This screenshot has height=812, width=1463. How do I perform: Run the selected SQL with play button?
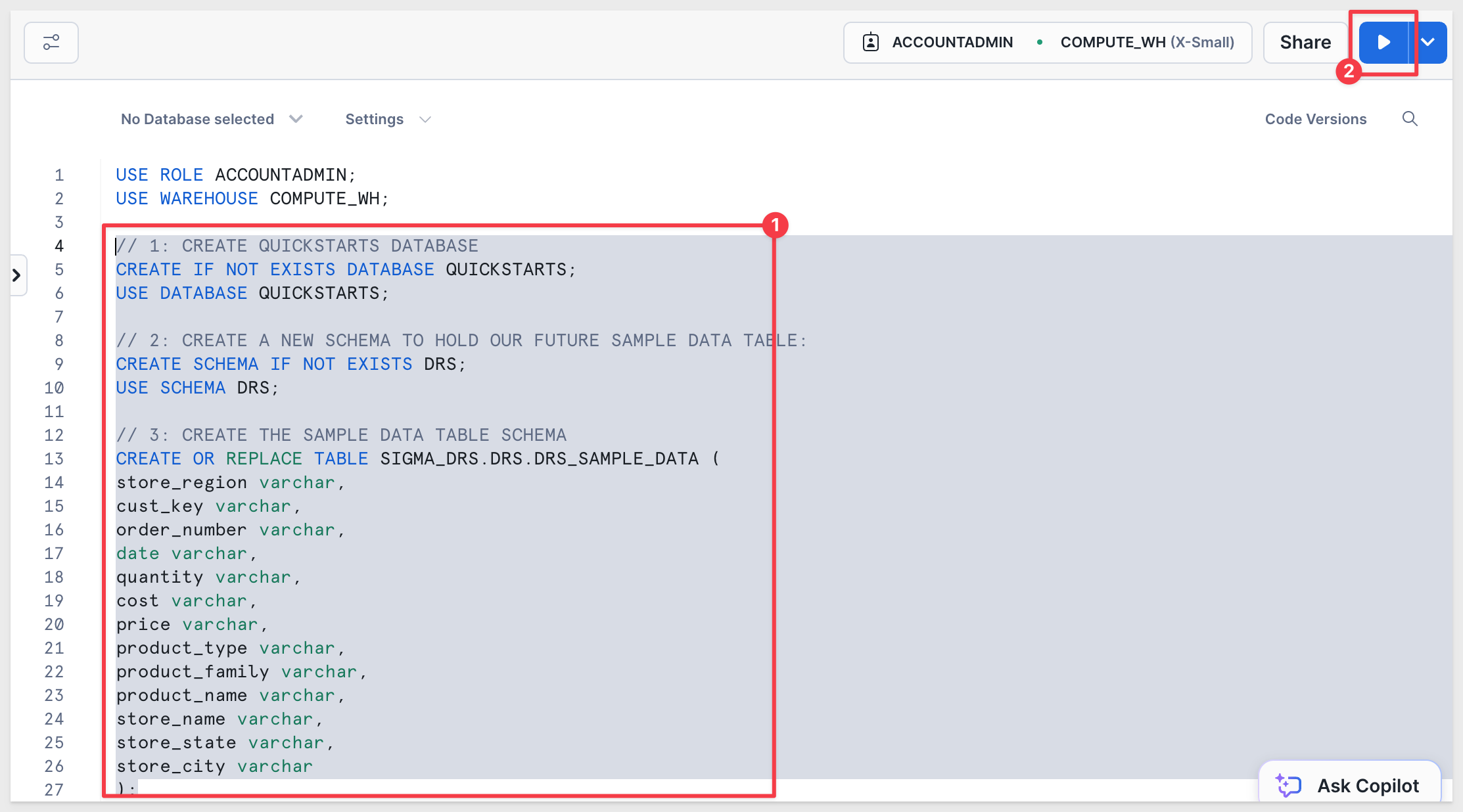tap(1383, 43)
